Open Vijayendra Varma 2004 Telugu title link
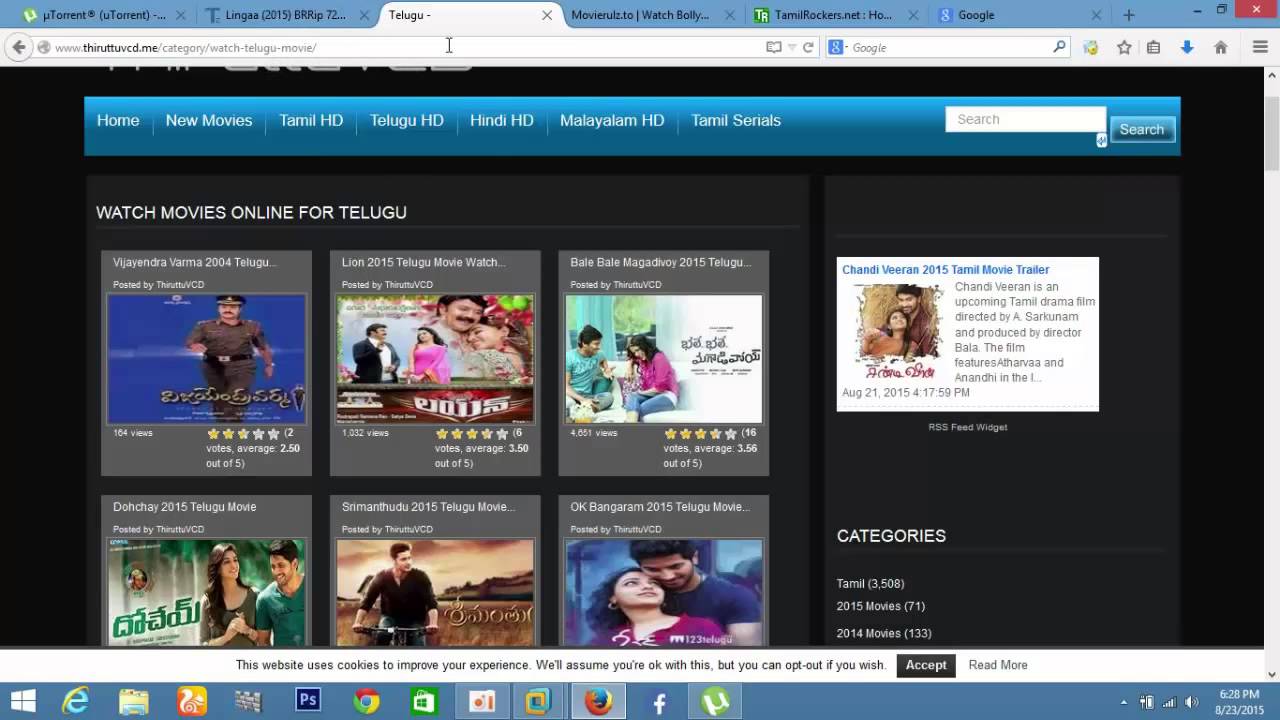1280x720 pixels. (x=195, y=262)
